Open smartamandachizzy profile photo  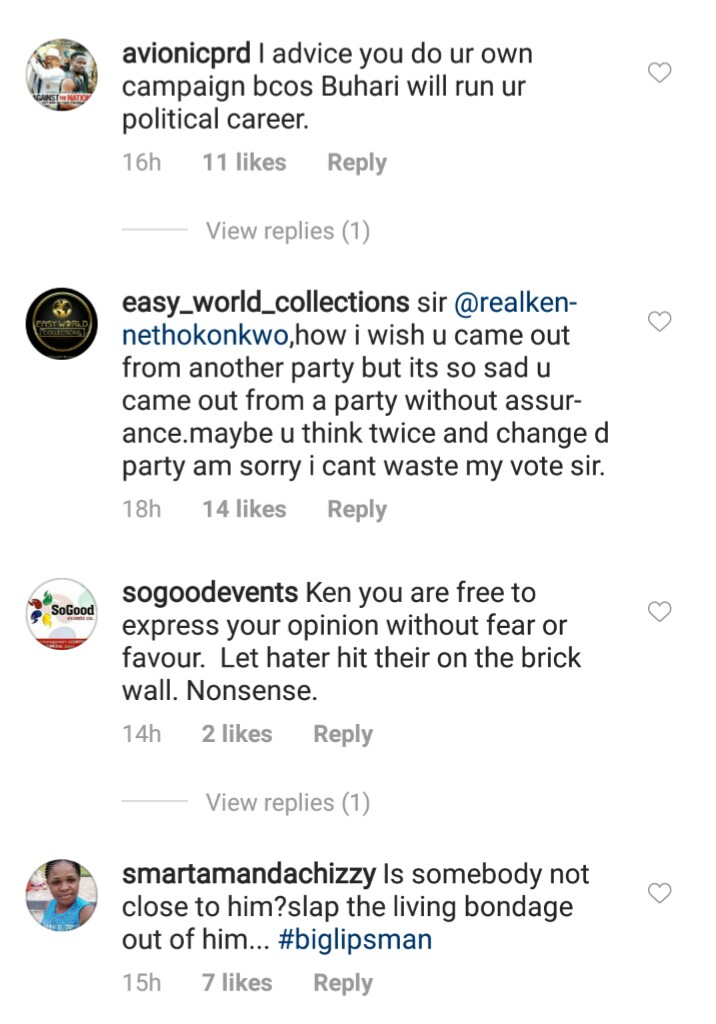pyautogui.click(x=61, y=895)
